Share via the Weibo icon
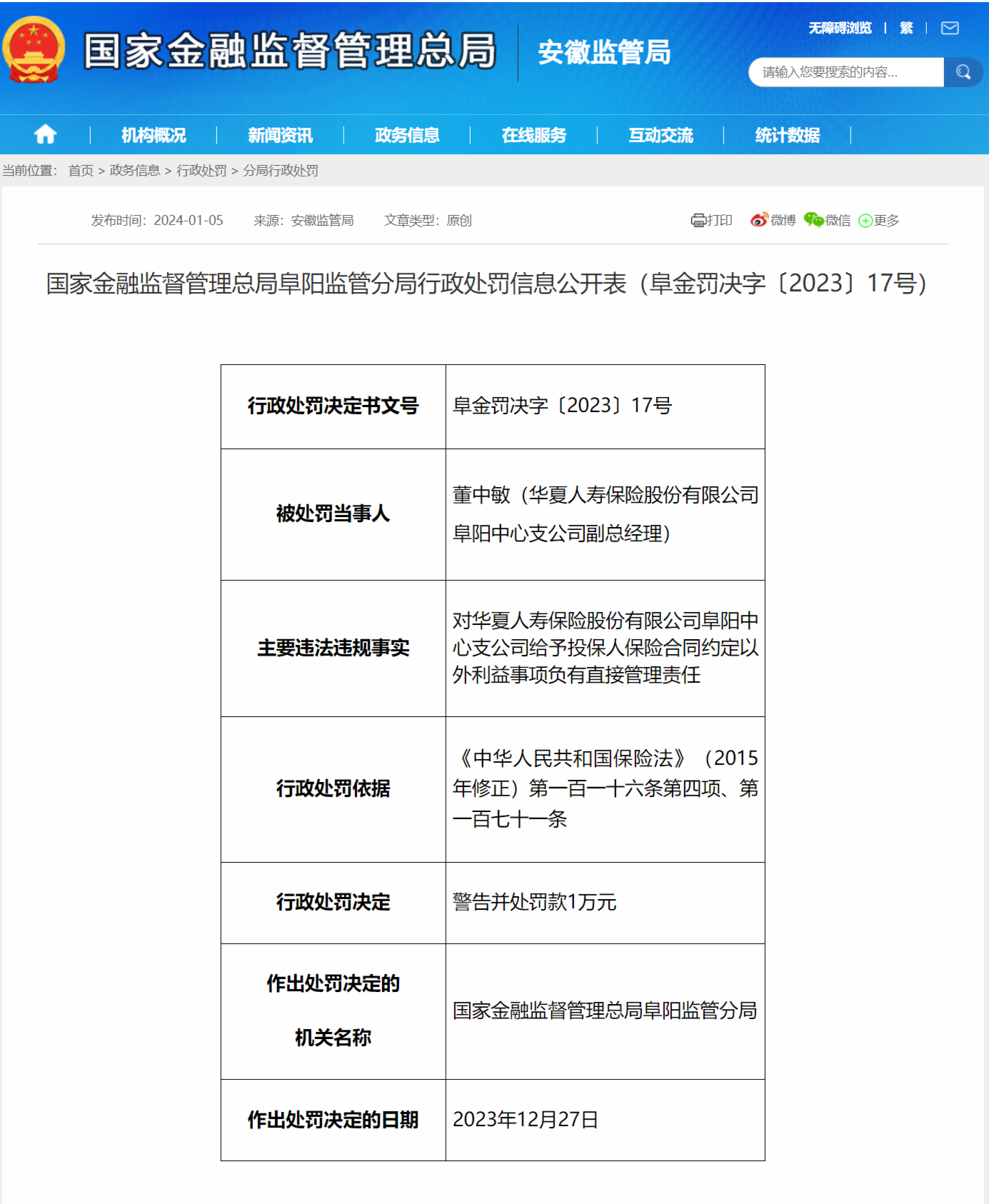 tap(759, 220)
